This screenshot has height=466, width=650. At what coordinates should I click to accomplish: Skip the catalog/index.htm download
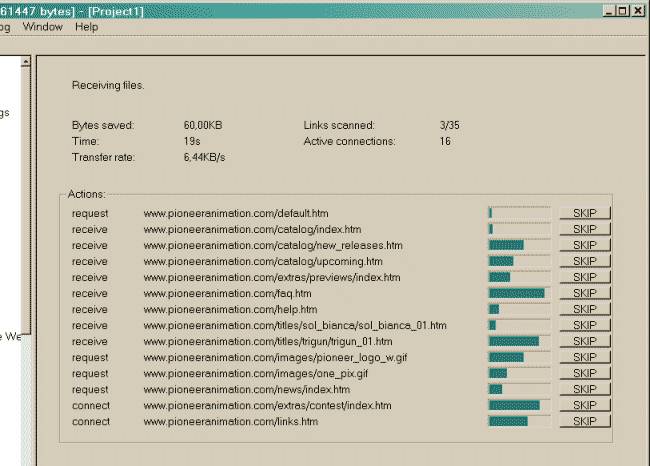[x=584, y=229]
